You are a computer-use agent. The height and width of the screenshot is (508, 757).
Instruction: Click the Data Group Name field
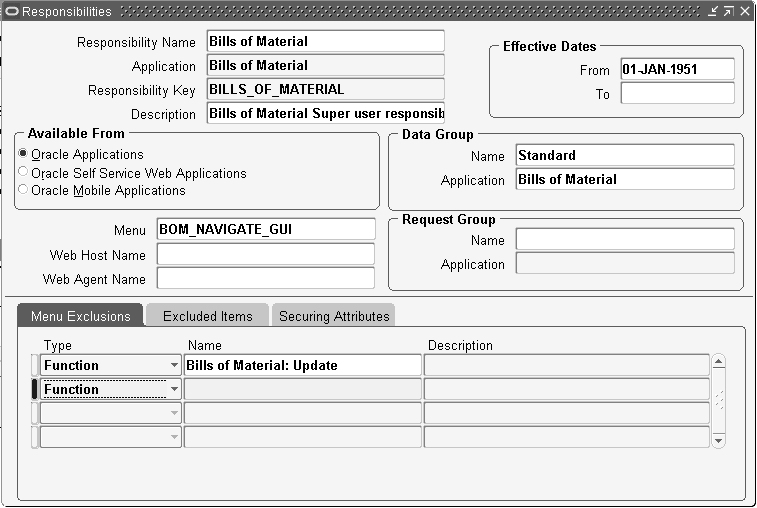[625, 155]
